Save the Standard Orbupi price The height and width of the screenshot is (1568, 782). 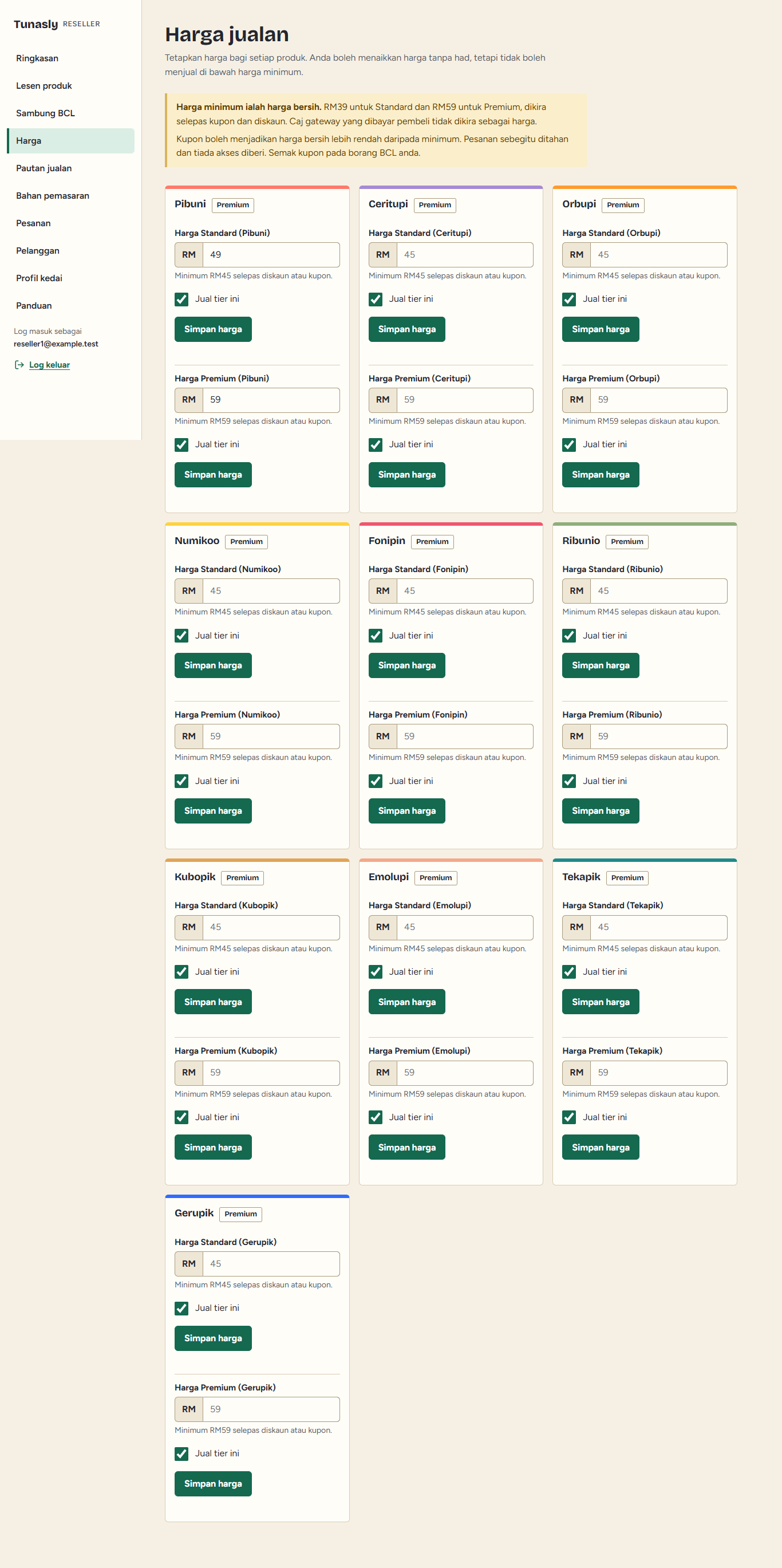pyautogui.click(x=601, y=329)
